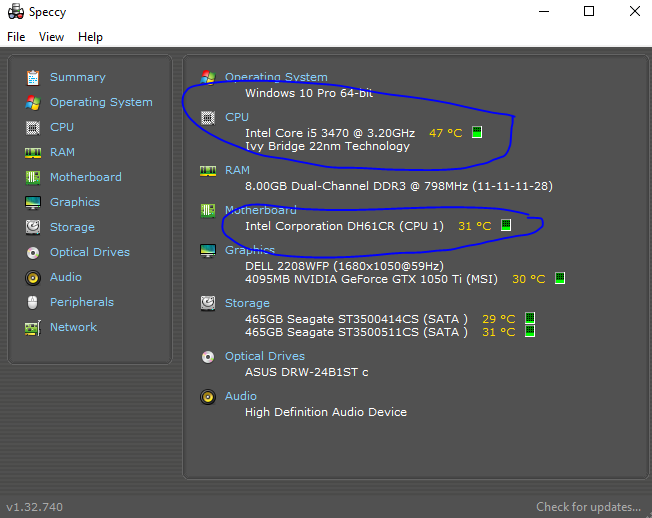Click the RAM stick icon in sidebar
The image size is (652, 518).
[x=33, y=153]
